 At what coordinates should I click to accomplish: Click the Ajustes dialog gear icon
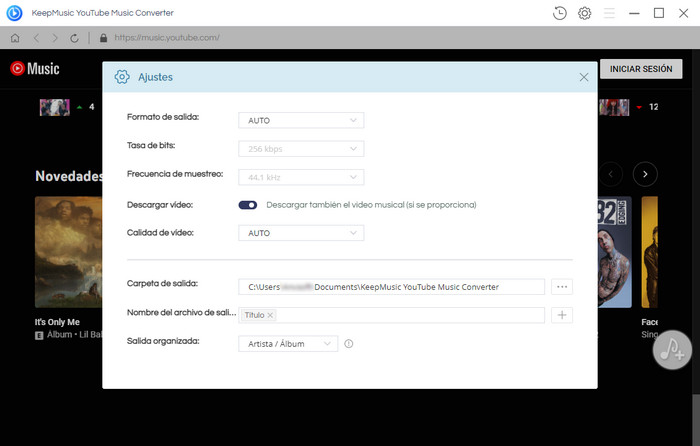point(122,77)
